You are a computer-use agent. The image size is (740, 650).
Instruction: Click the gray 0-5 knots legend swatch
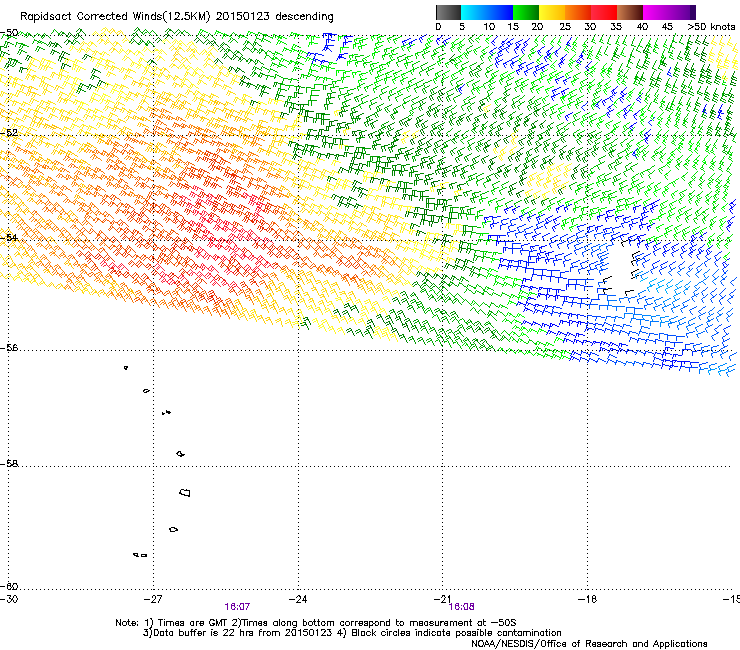tap(448, 12)
